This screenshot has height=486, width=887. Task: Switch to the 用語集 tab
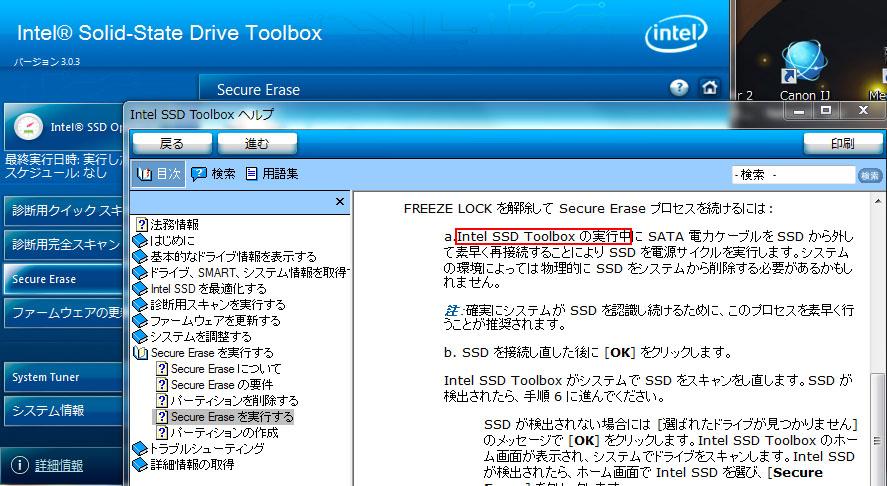[272, 174]
